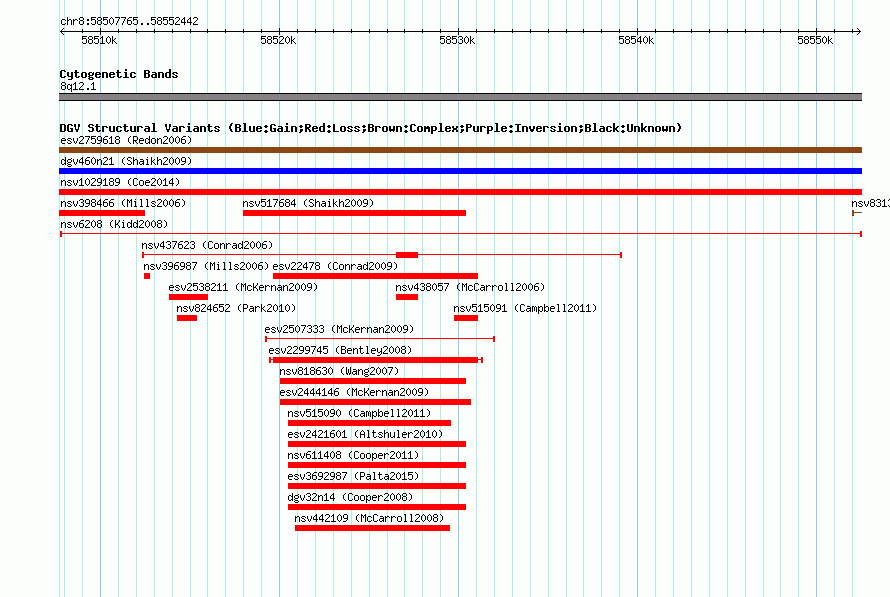Click the nsv515090 (Campbell2011) label

point(359,413)
